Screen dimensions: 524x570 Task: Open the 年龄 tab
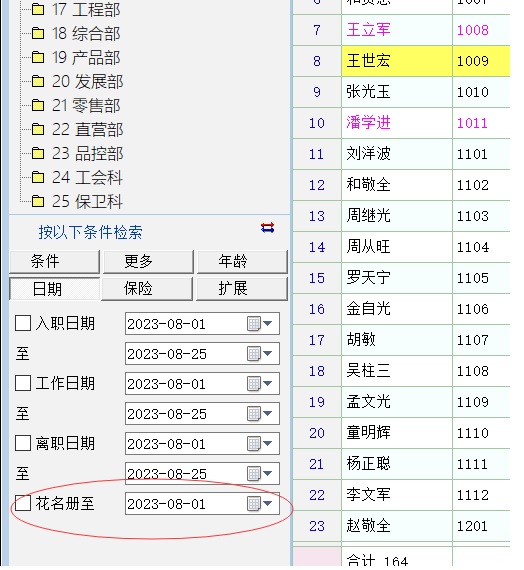click(242, 261)
